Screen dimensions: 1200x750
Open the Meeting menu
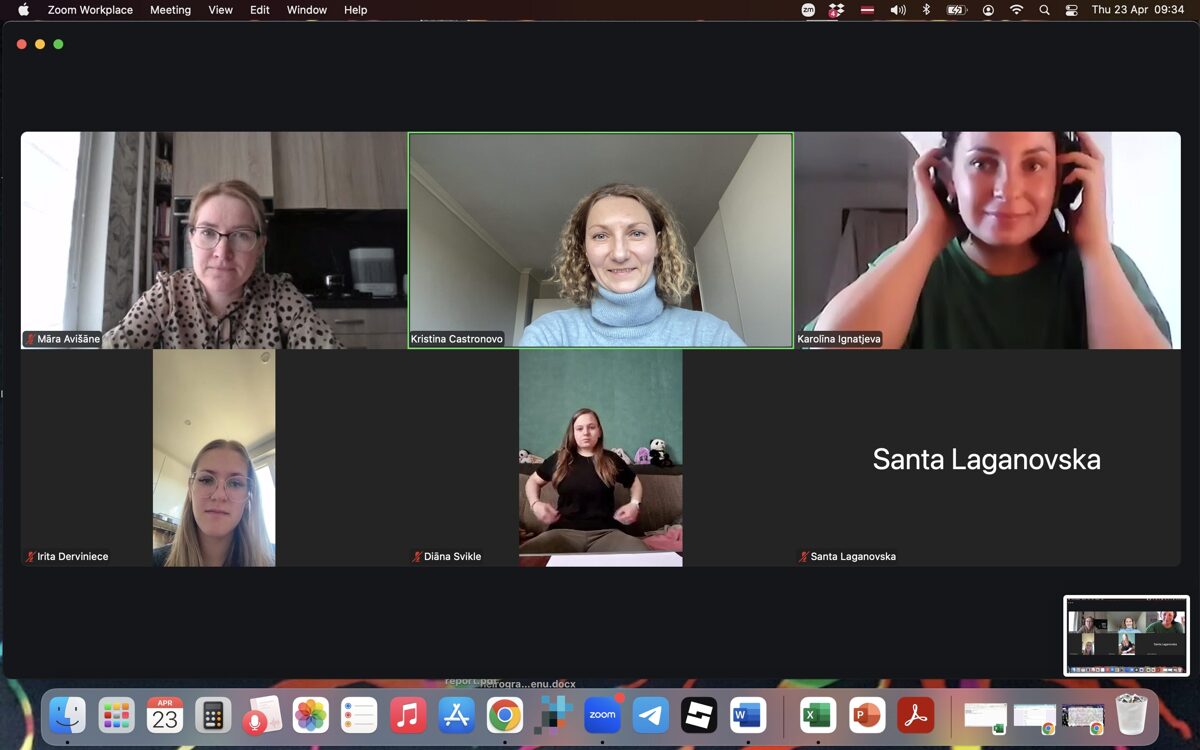[x=170, y=10]
